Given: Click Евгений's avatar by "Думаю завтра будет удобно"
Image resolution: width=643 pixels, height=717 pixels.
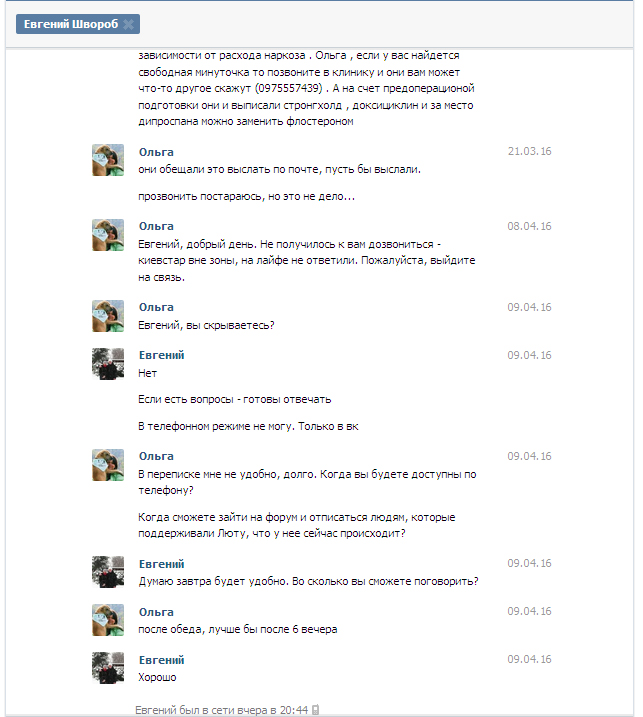Looking at the screenshot, I should [108, 572].
